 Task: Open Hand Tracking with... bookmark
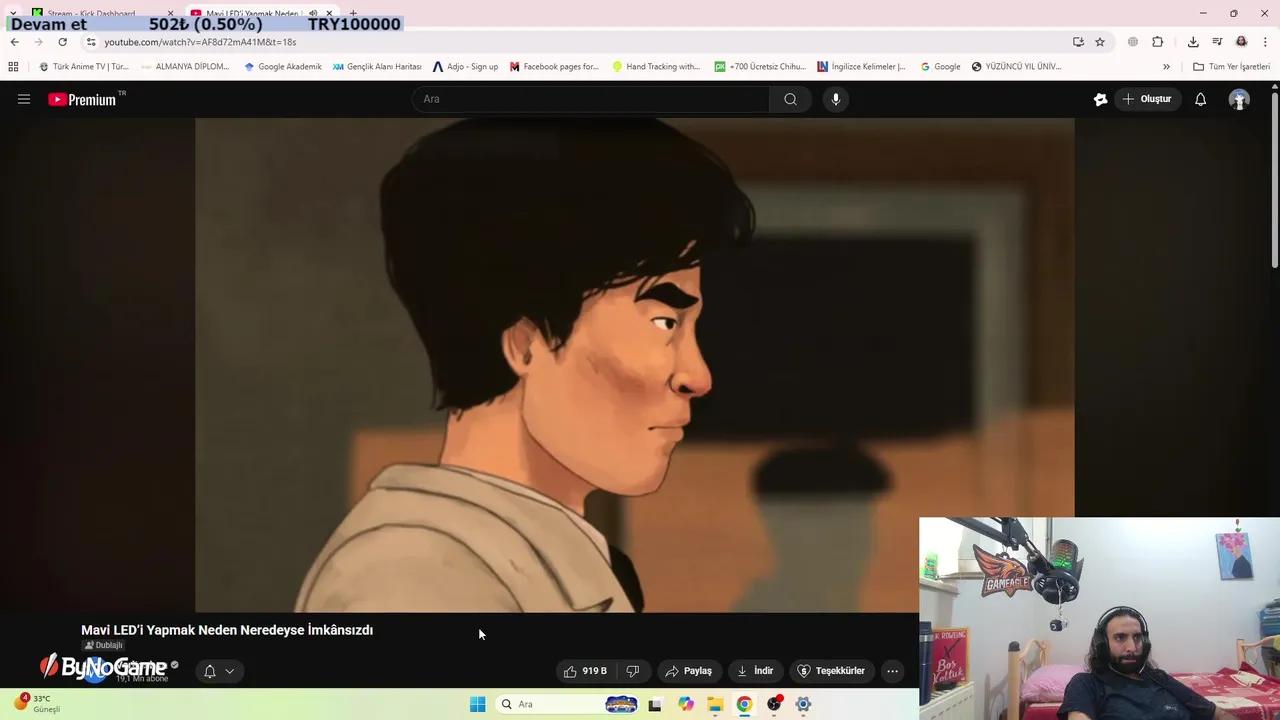click(656, 67)
